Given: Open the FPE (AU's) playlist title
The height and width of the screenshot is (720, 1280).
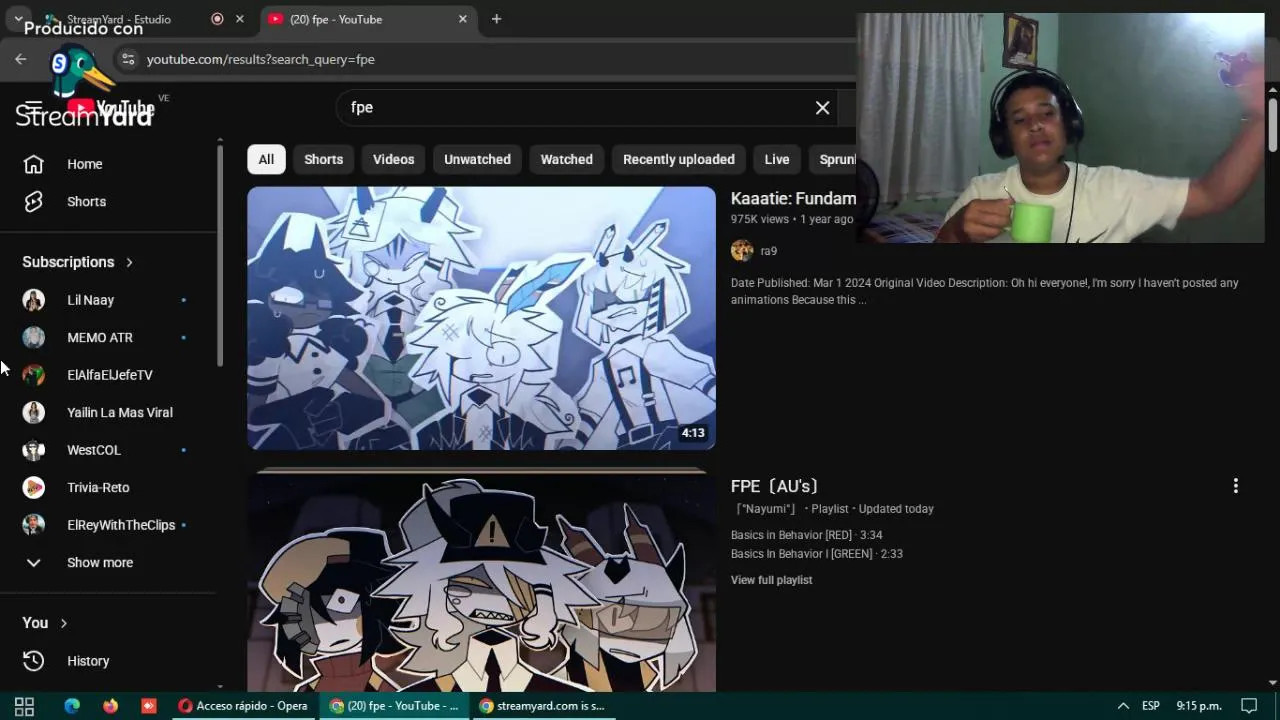Looking at the screenshot, I should 774,486.
